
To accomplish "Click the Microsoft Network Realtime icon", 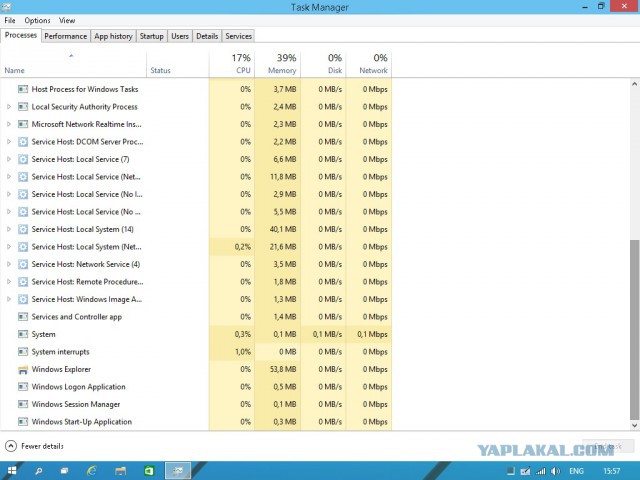I will (23, 124).
